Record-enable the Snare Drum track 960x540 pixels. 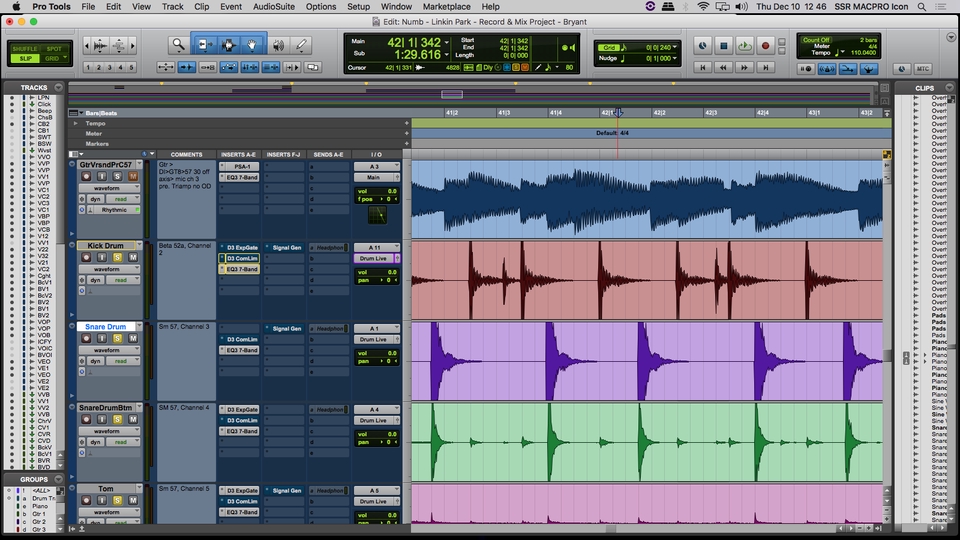86,339
